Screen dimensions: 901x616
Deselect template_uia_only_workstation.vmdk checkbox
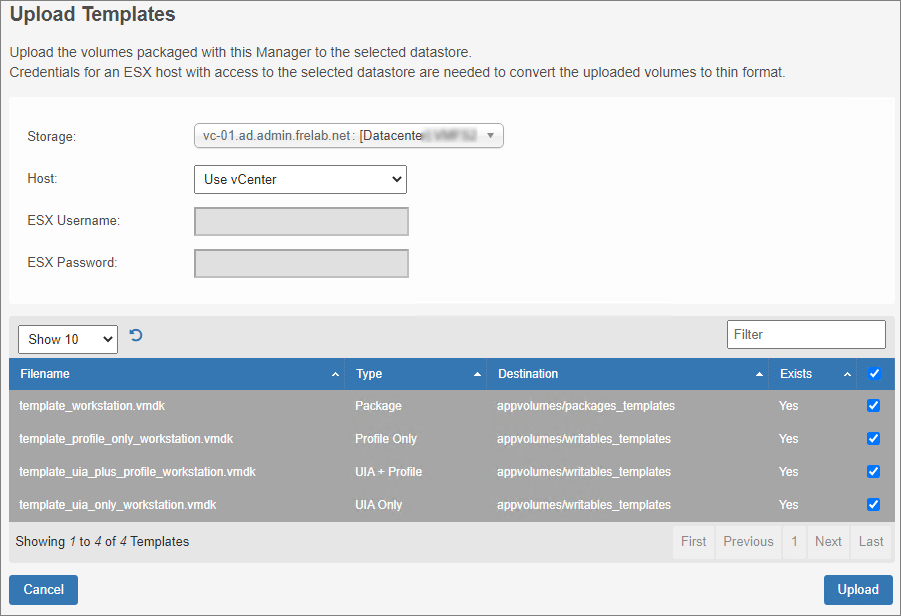[x=873, y=505]
